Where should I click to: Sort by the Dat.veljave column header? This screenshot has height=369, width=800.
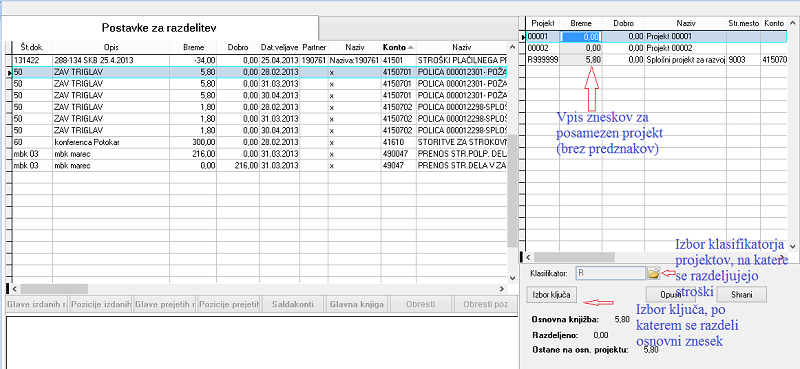(280, 47)
